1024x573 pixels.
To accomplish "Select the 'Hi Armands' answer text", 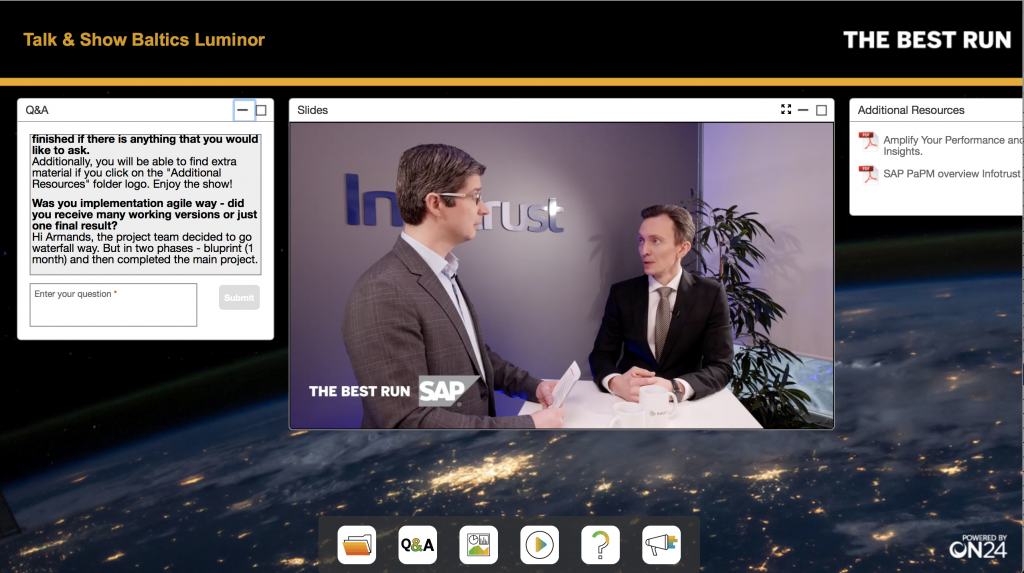I will (144, 248).
